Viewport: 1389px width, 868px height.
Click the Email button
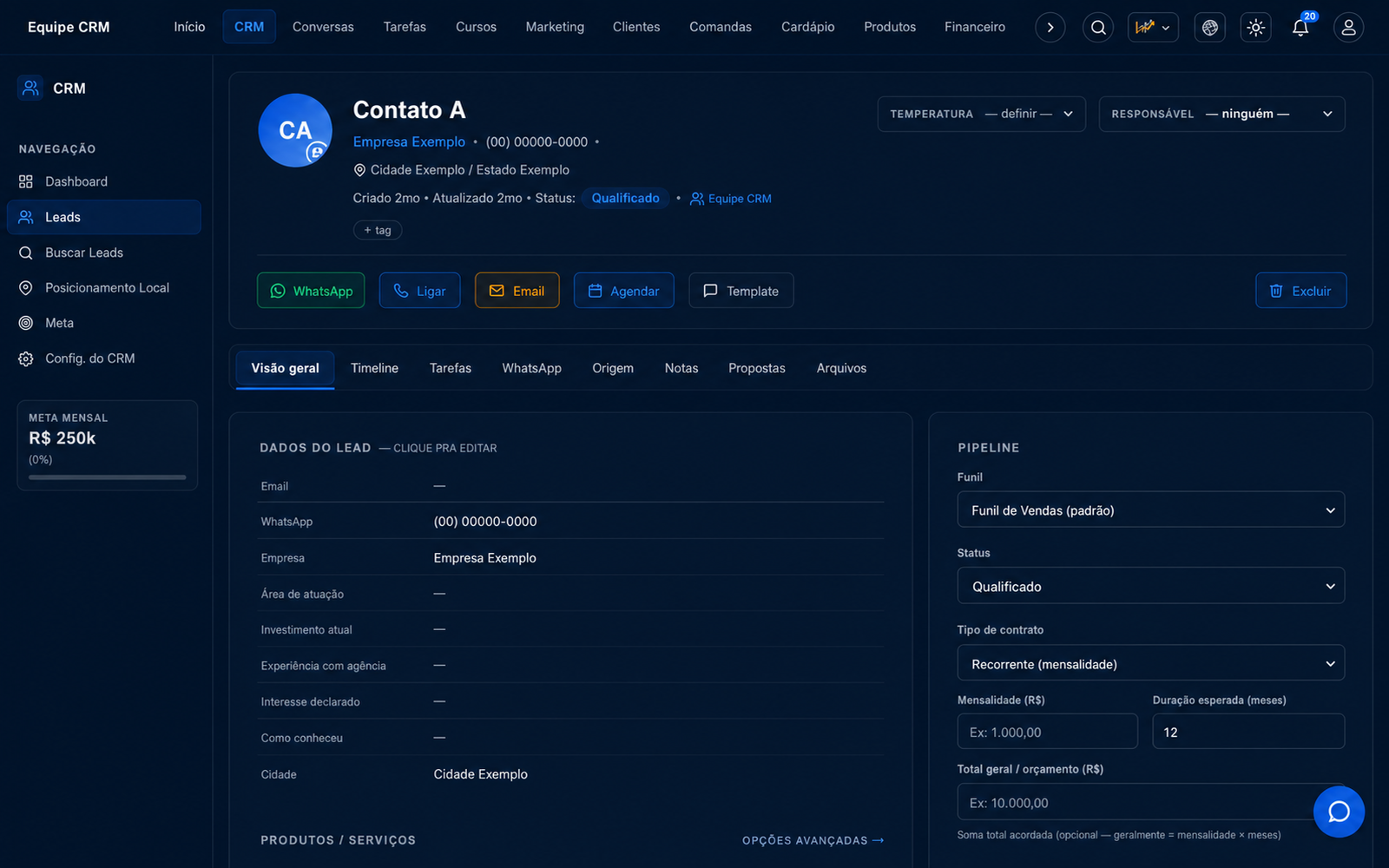coord(517,291)
